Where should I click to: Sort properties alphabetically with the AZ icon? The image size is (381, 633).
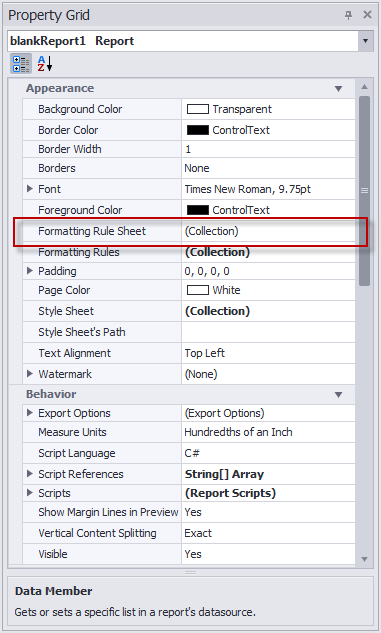click(x=45, y=64)
